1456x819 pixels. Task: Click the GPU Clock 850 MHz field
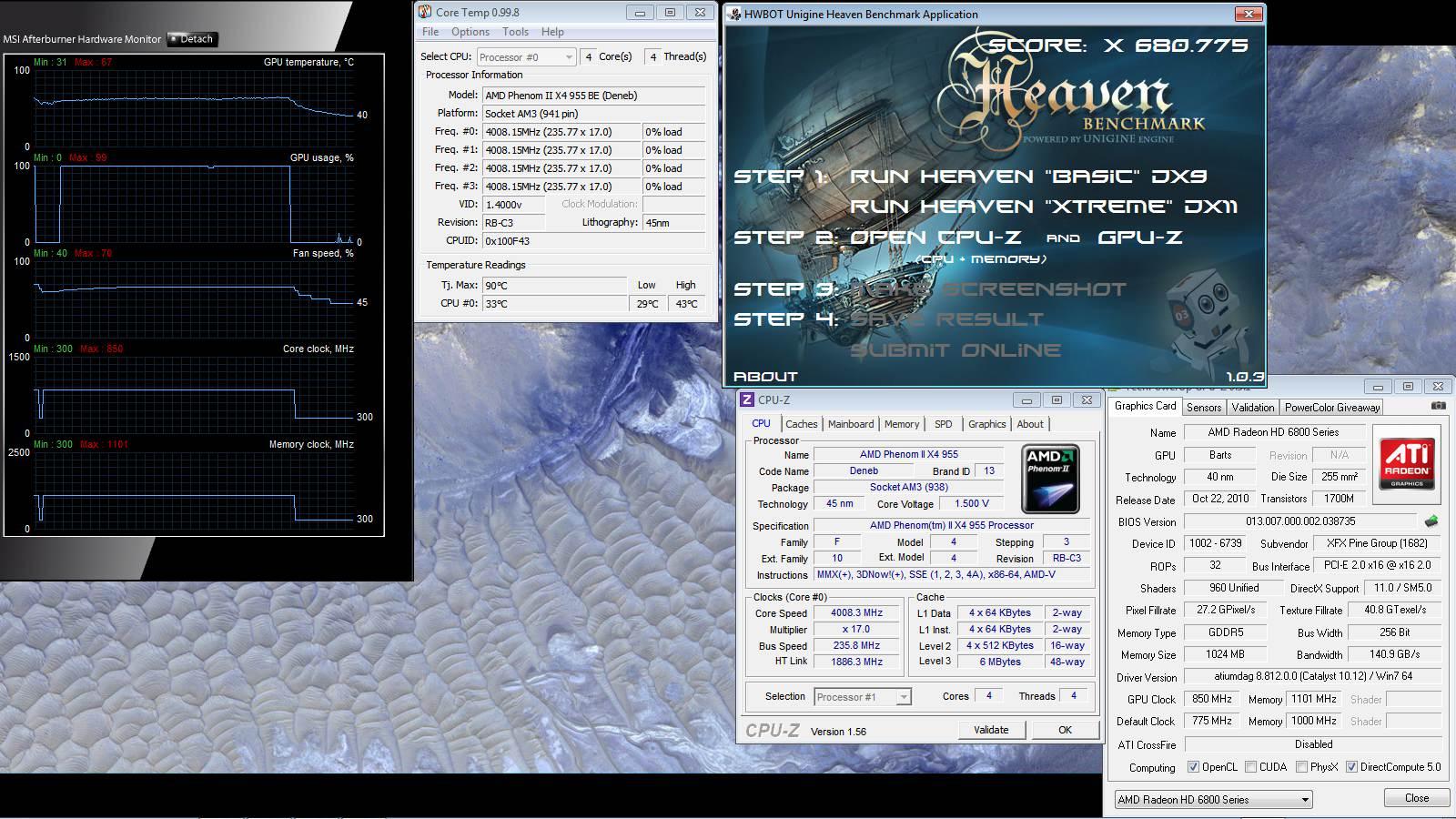[1212, 699]
